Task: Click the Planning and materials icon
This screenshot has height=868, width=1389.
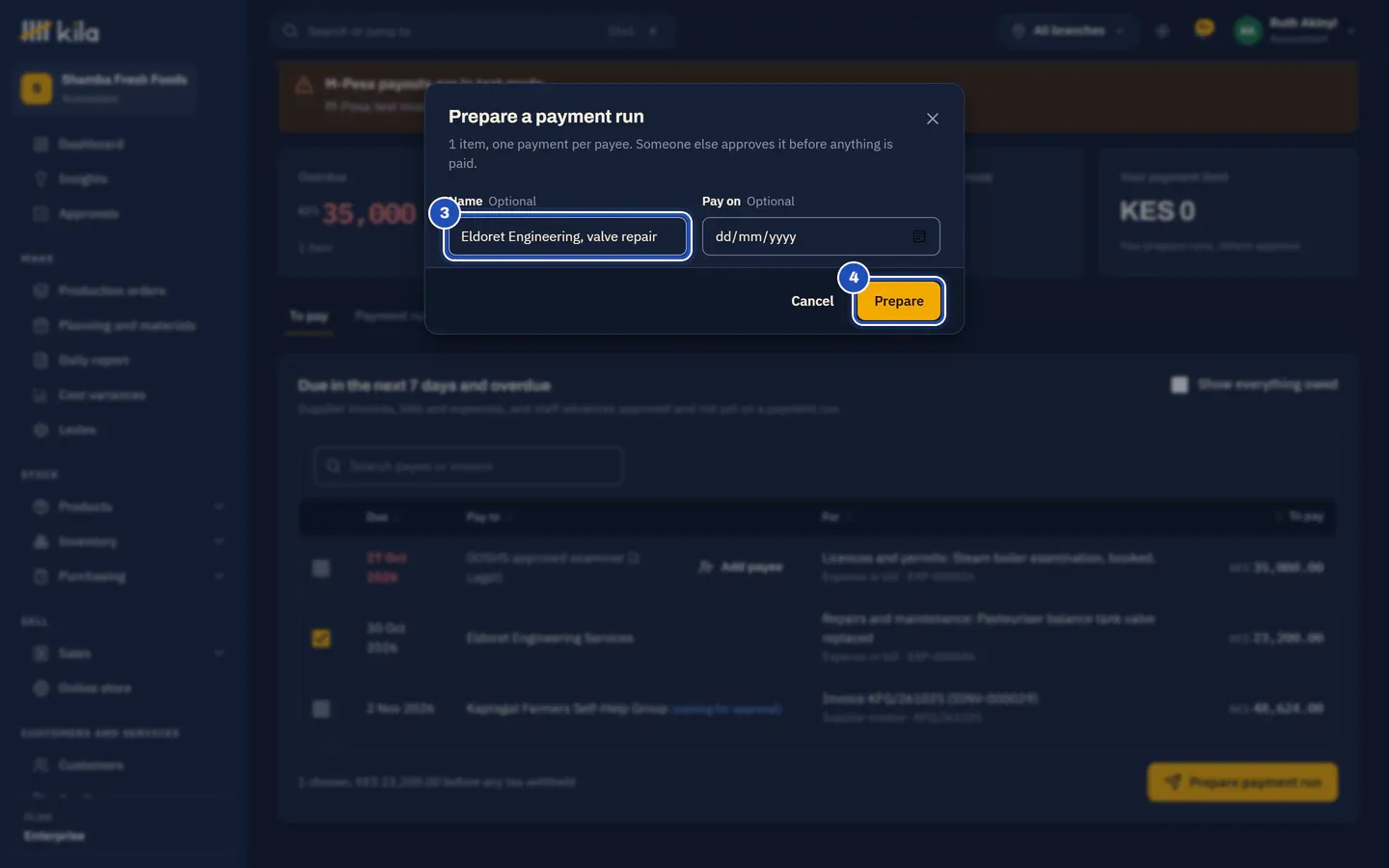Action: [41, 326]
